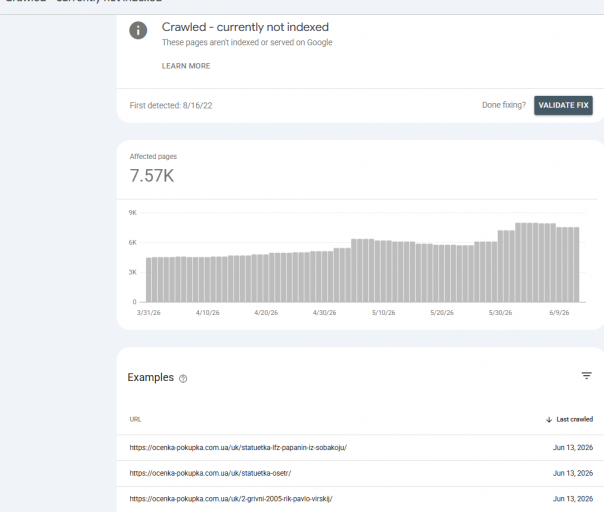Image resolution: width=604 pixels, height=512 pixels.
Task: Click the 5/30/26 chart date label
Action: tap(500, 312)
